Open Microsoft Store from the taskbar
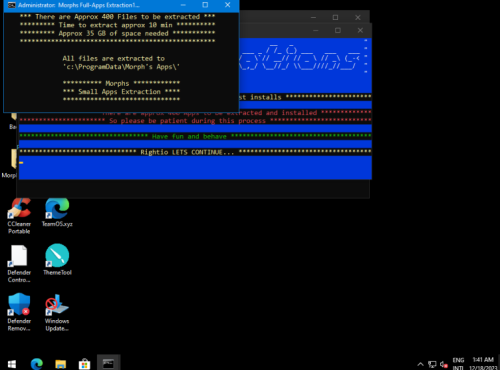 pyautogui.click(x=84, y=364)
